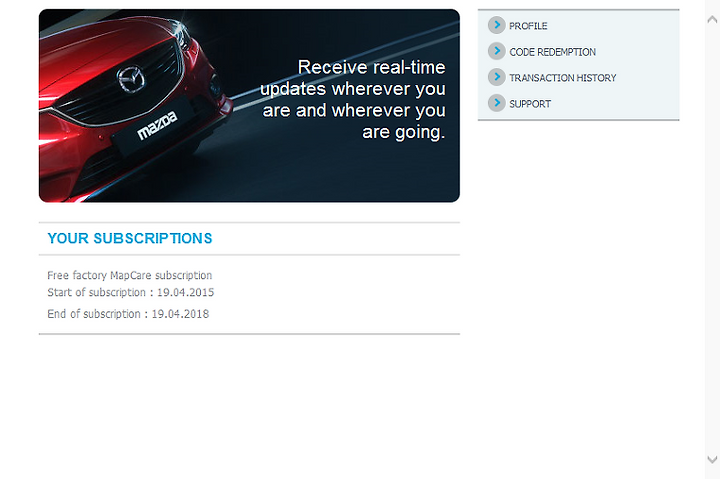
Task: Click the red Mazda car's headlight
Action: click(x=182, y=32)
